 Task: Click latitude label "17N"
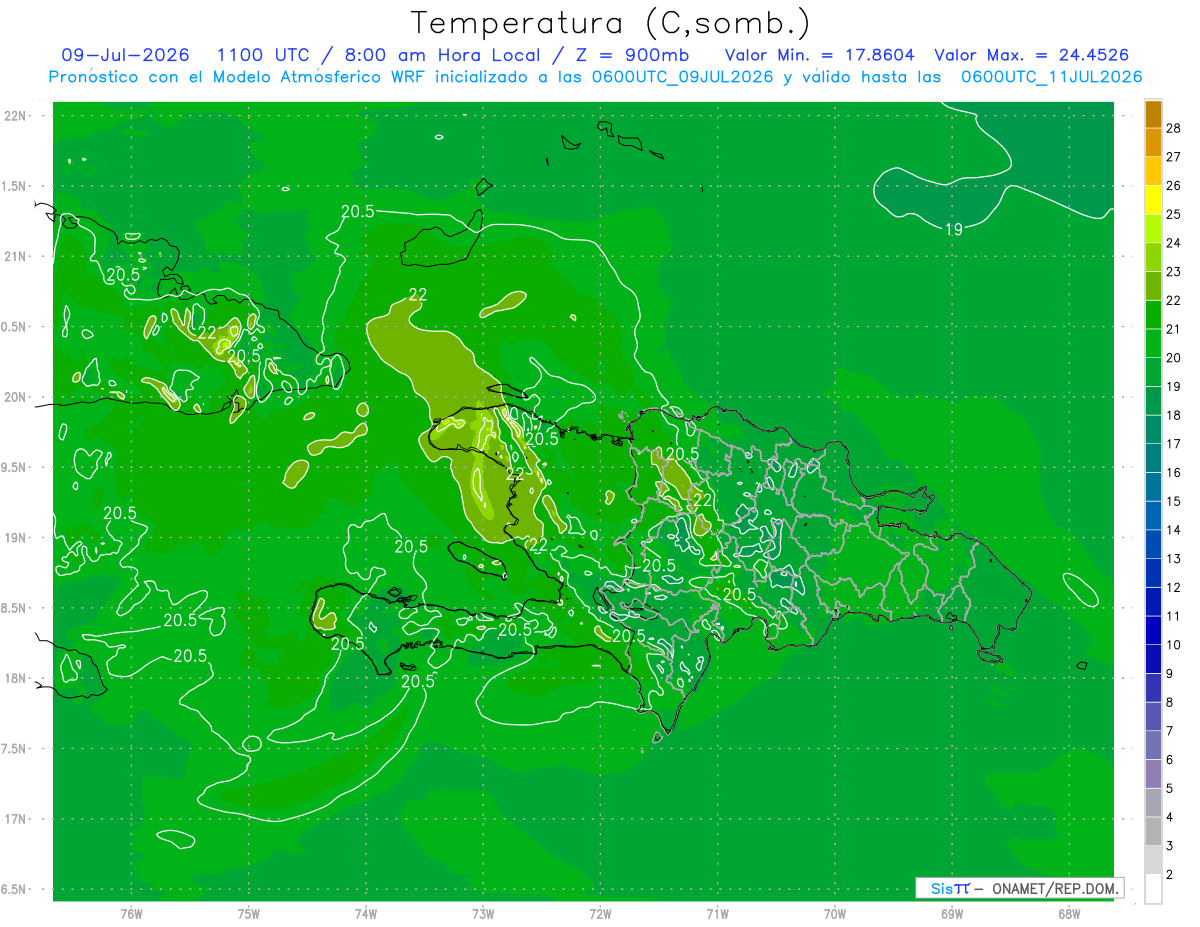(x=15, y=819)
